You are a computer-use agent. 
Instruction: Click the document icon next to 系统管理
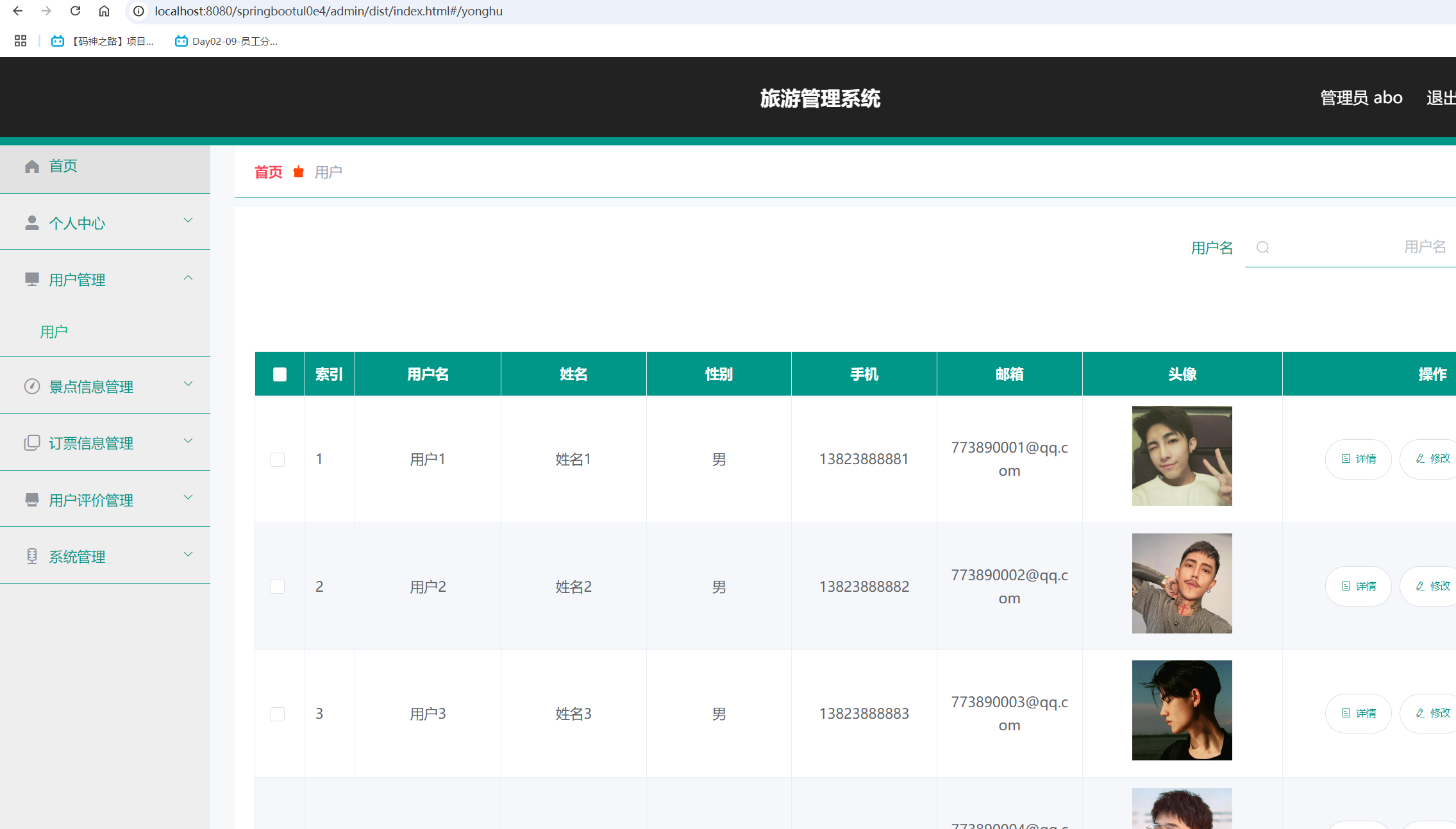[32, 556]
